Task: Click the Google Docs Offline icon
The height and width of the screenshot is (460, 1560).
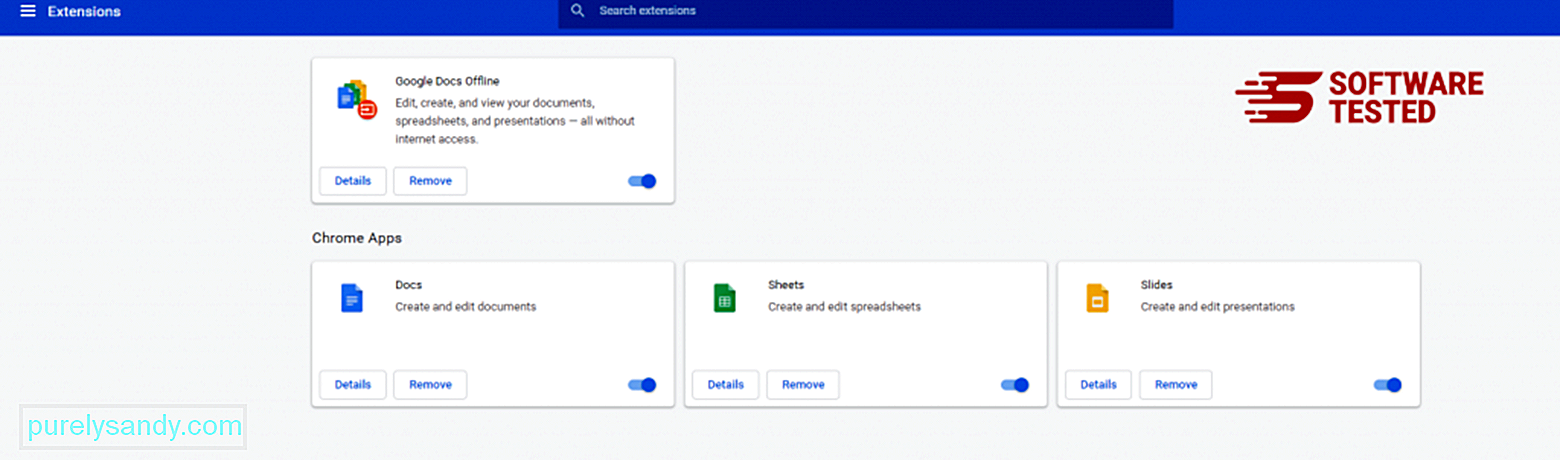Action: click(357, 99)
